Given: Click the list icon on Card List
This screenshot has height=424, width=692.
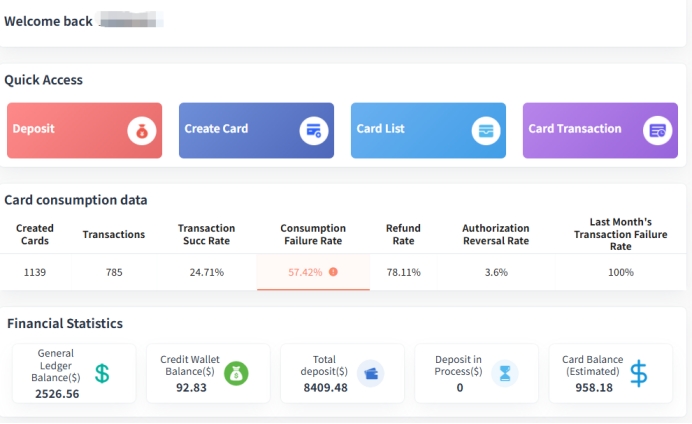Looking at the screenshot, I should pos(486,131).
